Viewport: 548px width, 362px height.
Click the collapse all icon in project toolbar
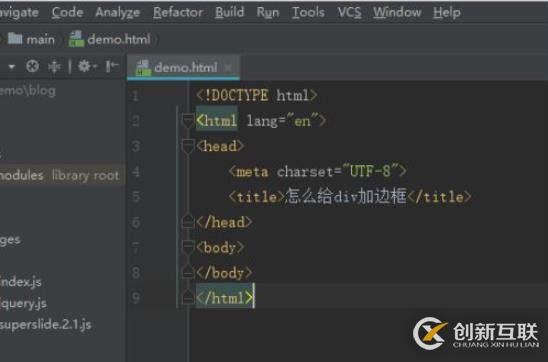pyautogui.click(x=54, y=66)
